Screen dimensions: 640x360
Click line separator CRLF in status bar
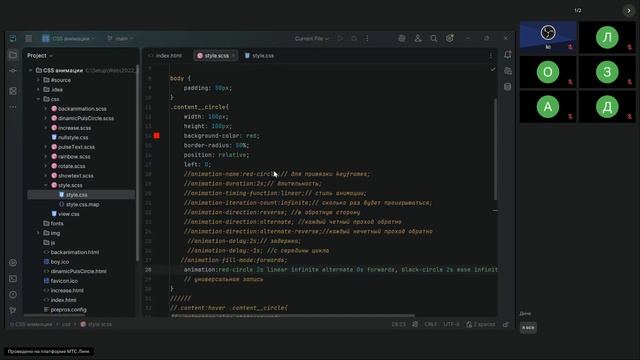pos(431,324)
